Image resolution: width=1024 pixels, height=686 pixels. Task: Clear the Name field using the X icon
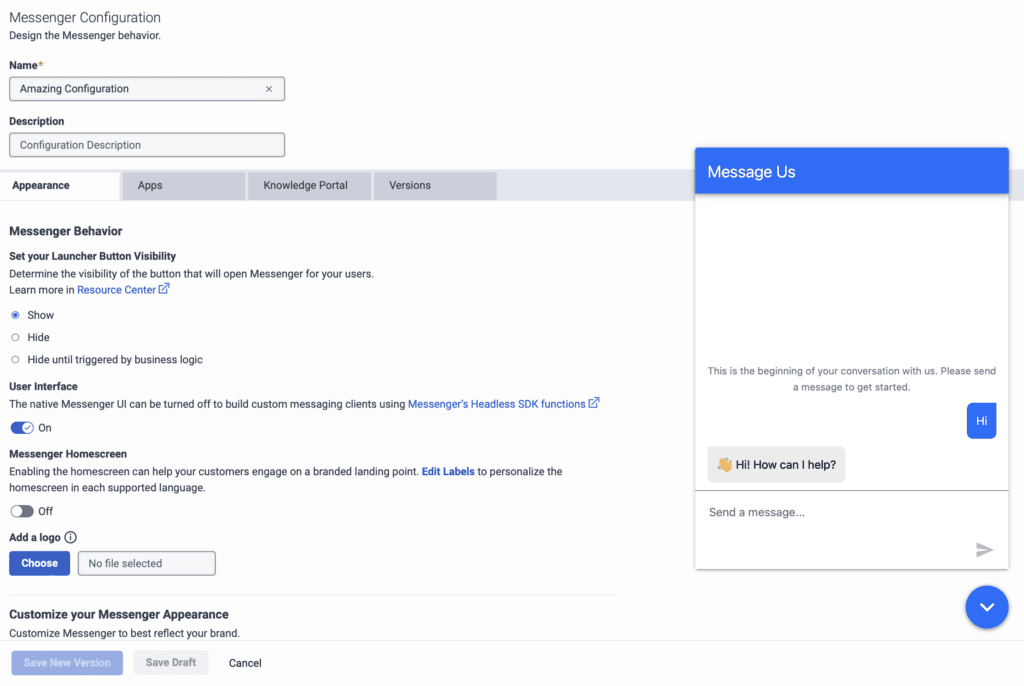[x=268, y=88]
